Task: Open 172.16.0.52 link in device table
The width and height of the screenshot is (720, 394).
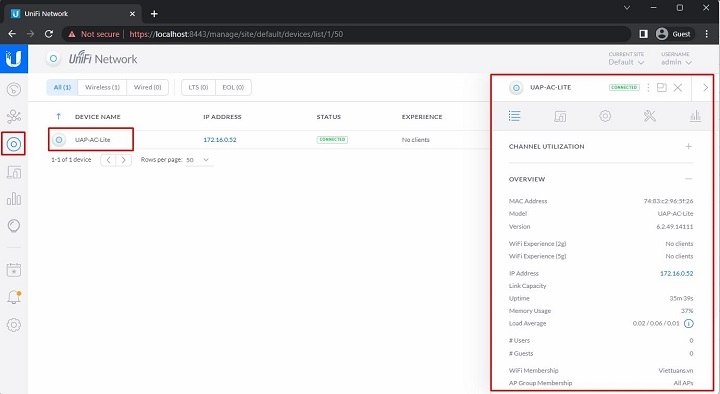Action: (220, 140)
